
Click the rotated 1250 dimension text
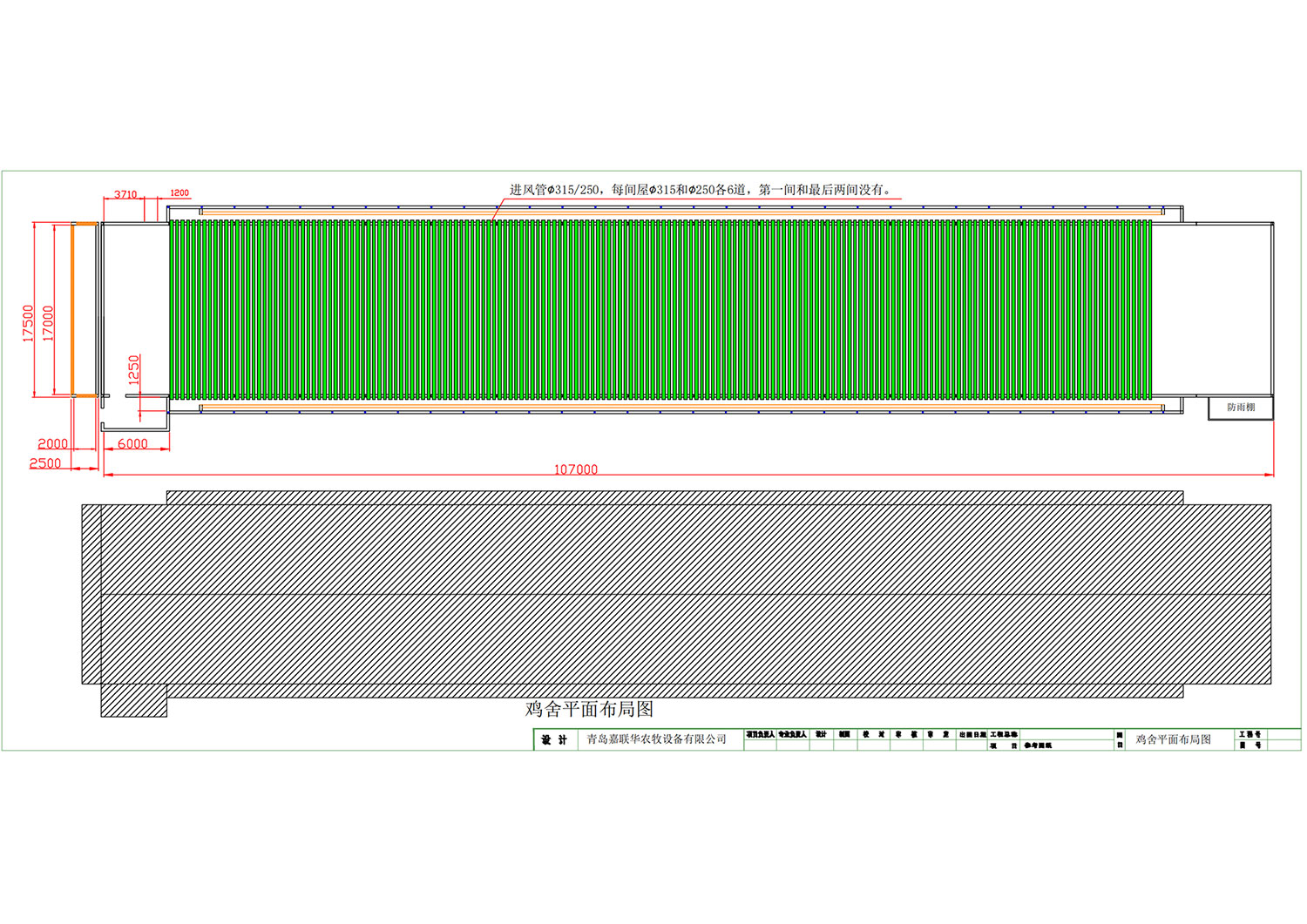click(x=134, y=369)
